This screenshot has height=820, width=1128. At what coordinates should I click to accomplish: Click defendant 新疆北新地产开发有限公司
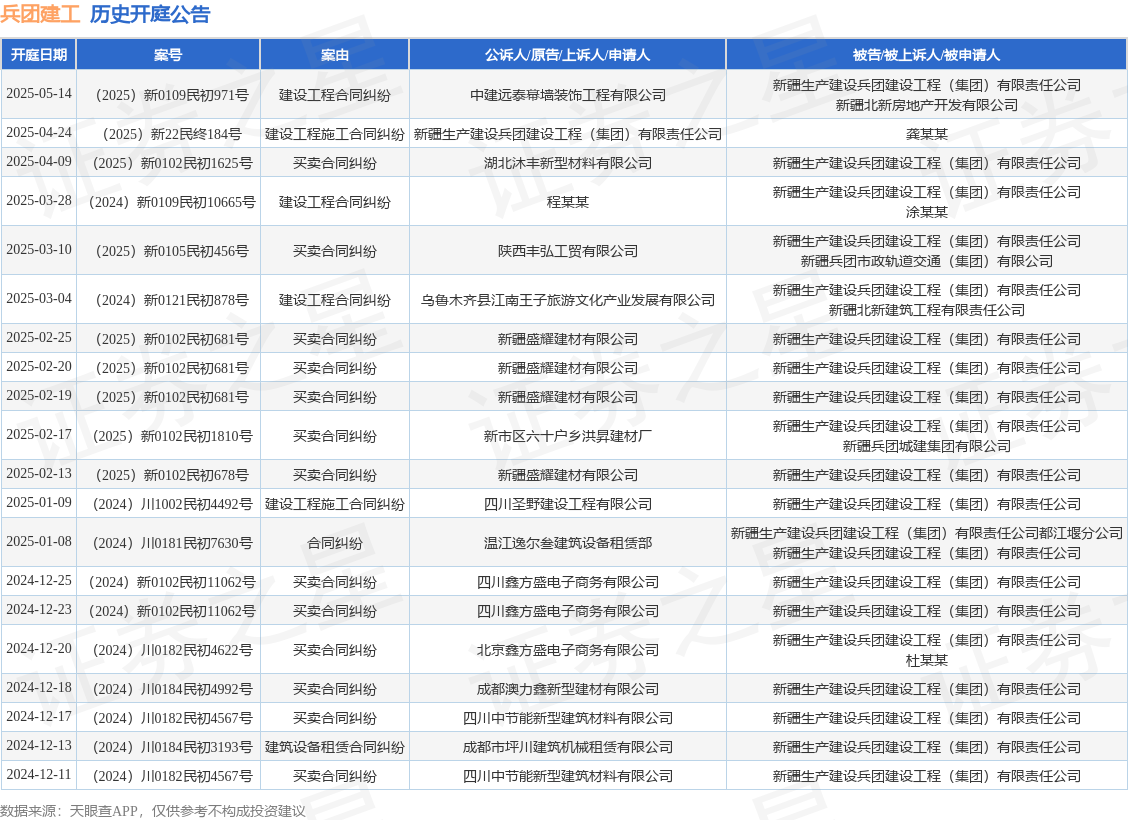[926, 104]
